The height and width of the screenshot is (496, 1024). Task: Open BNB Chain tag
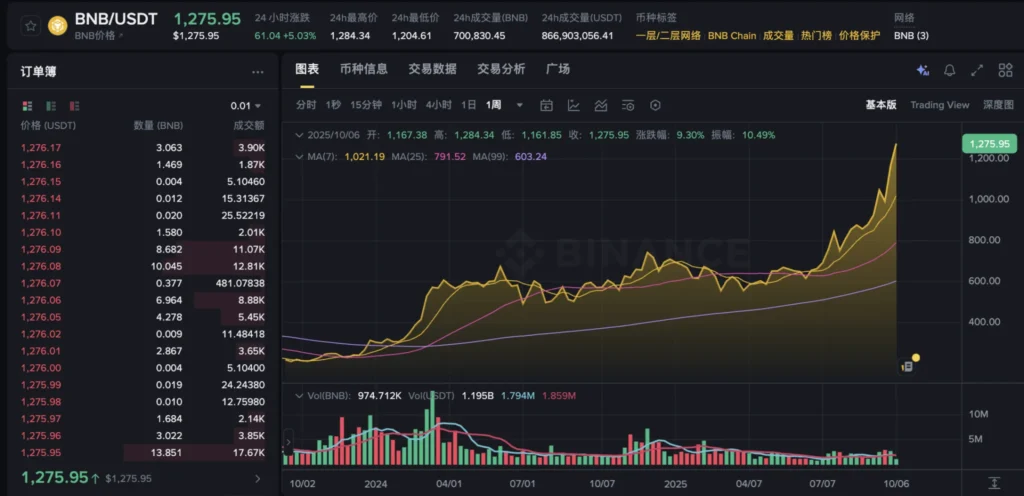pyautogui.click(x=732, y=35)
